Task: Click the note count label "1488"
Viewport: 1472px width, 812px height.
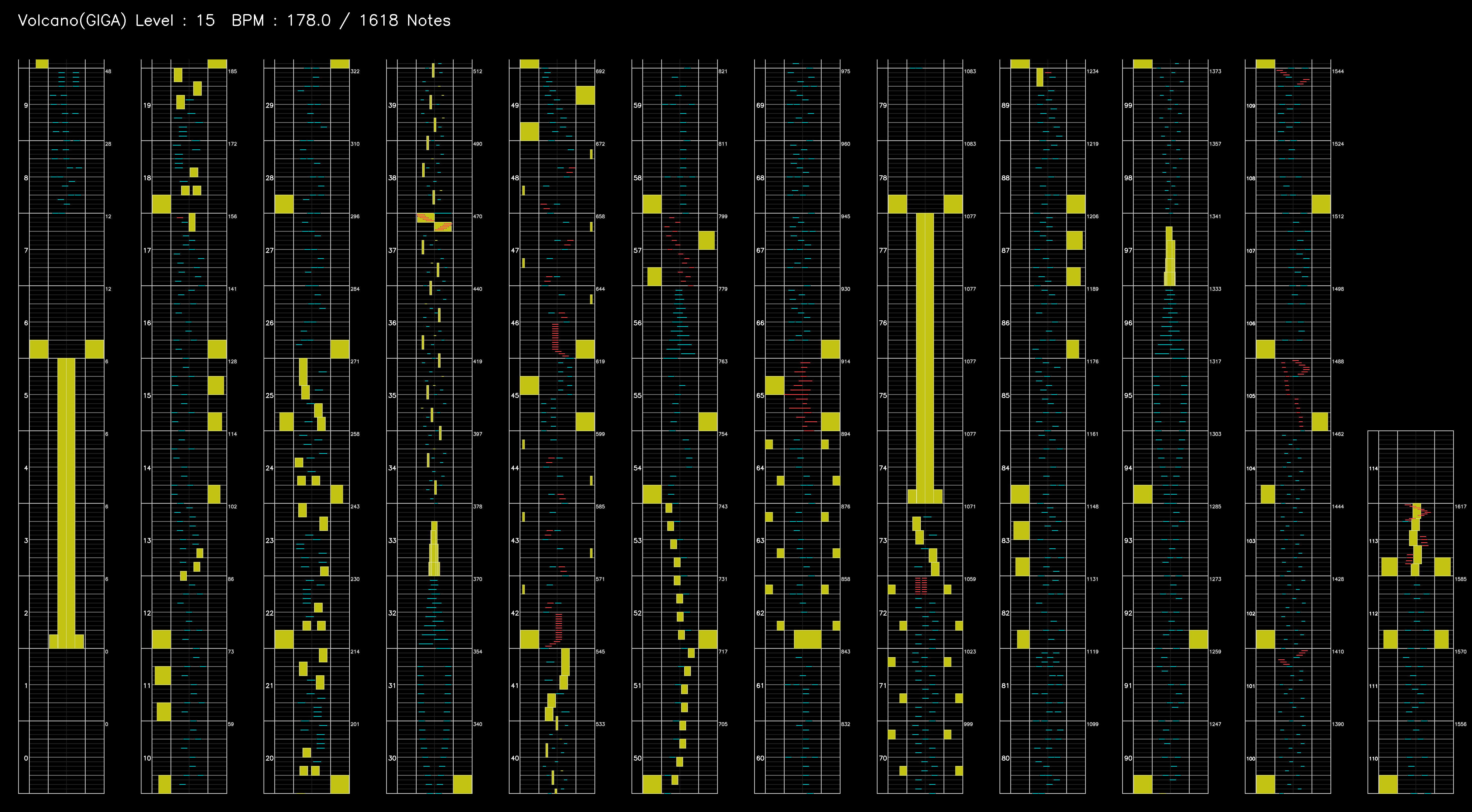Action: (1338, 362)
